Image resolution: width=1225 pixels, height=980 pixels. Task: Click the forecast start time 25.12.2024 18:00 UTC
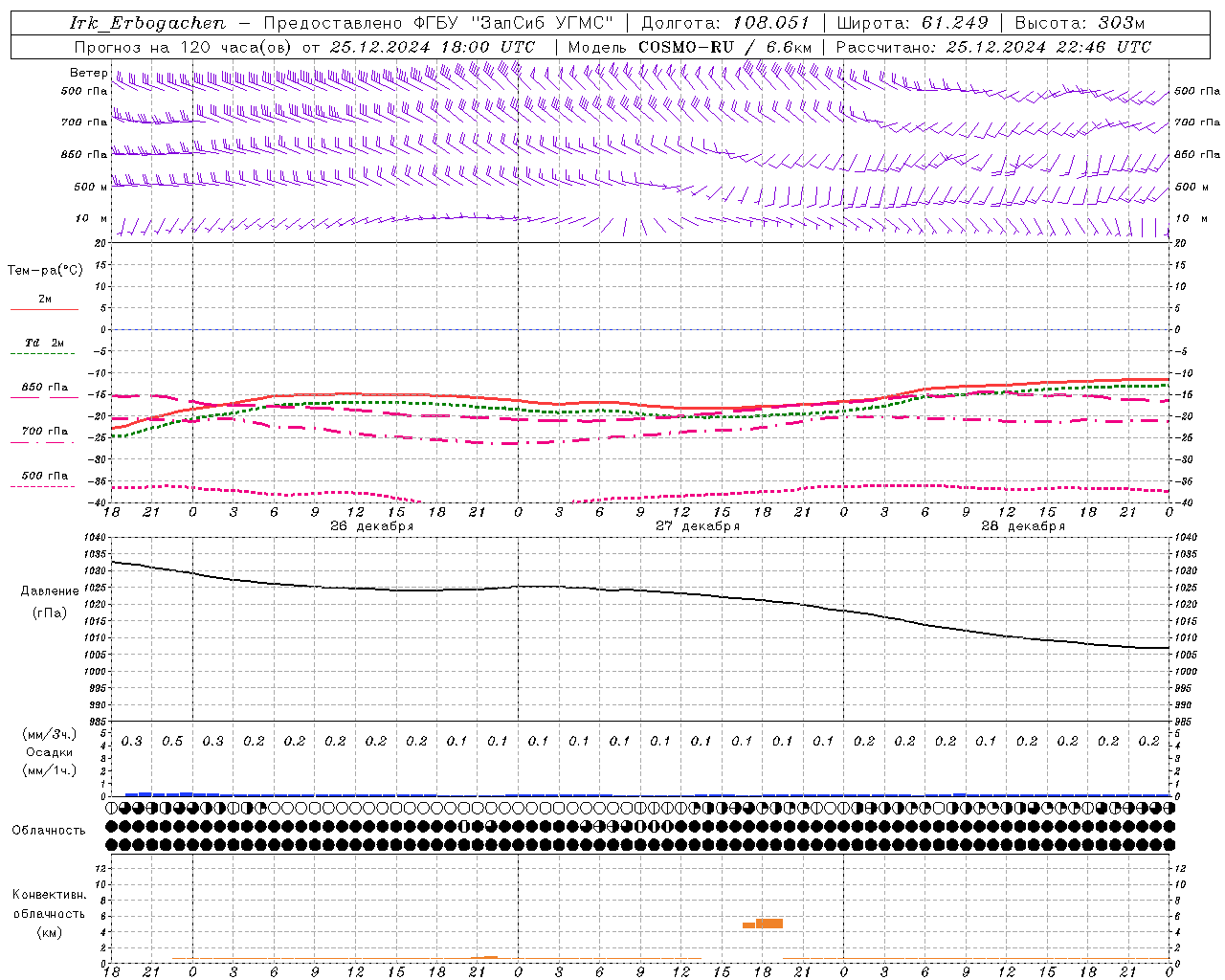point(432,47)
